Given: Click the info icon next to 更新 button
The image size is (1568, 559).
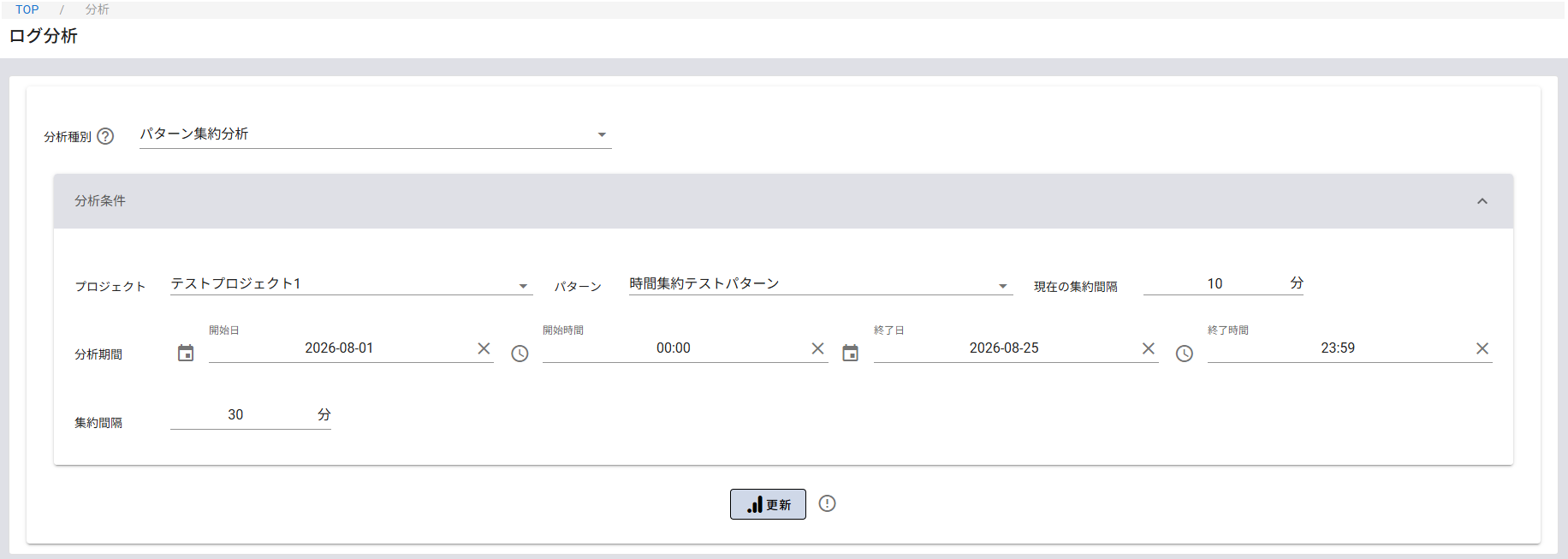Looking at the screenshot, I should [827, 503].
